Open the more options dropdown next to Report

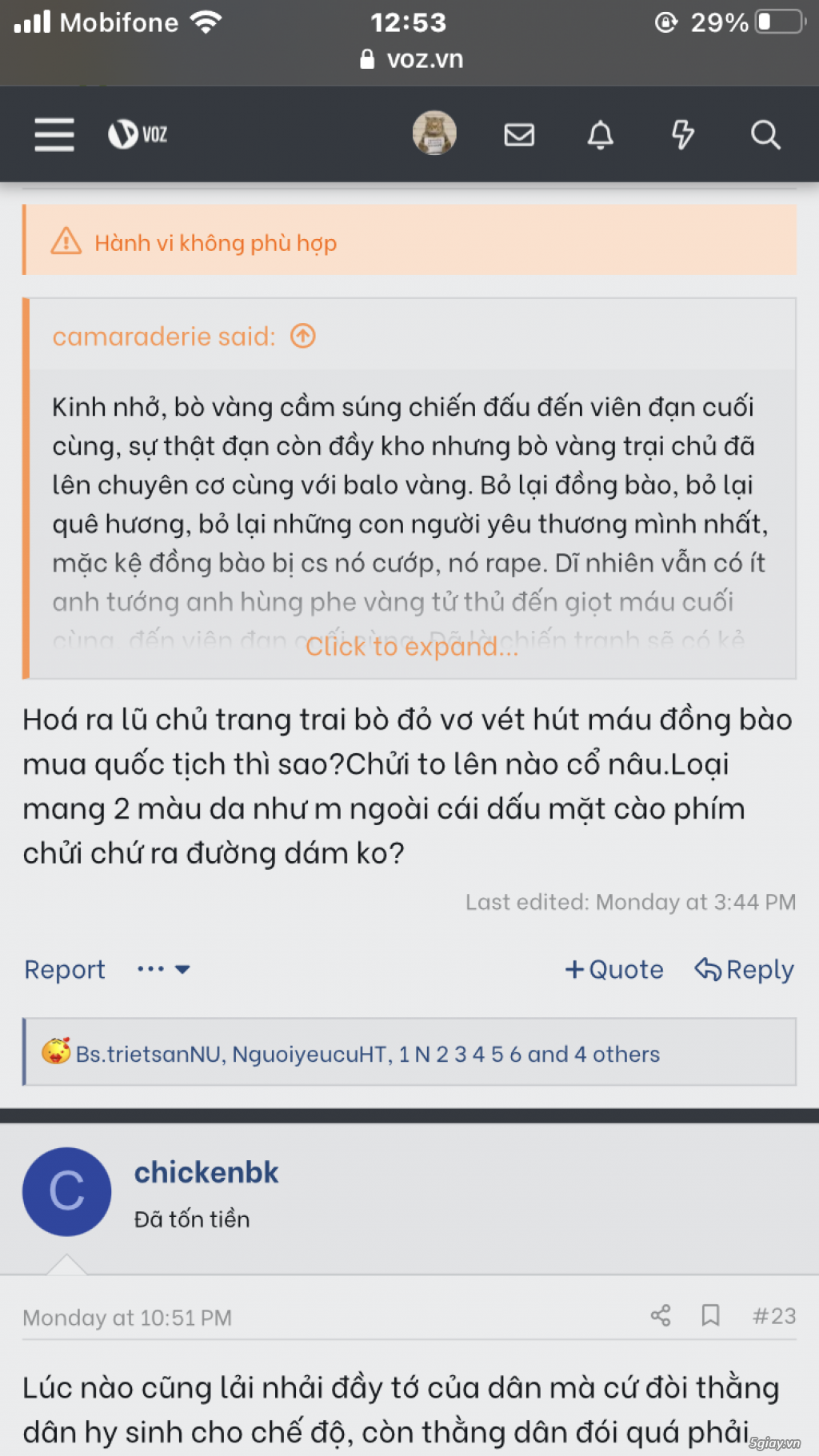(163, 969)
